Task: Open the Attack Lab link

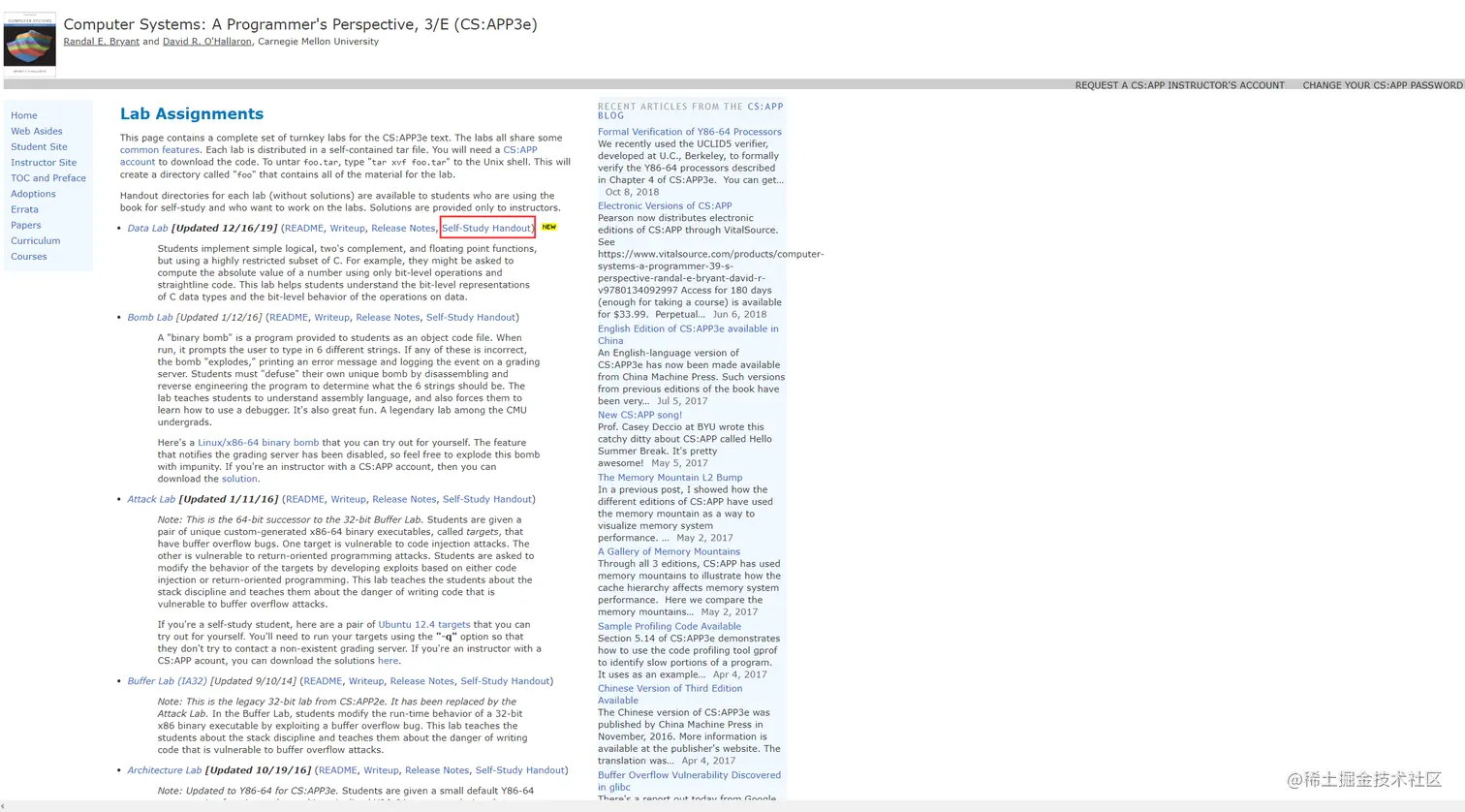Action: 151,499
